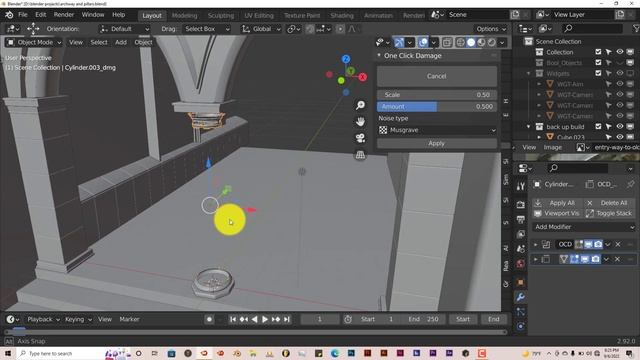Select rendered viewport shading icon
This screenshot has height=360, width=640.
[492, 42]
